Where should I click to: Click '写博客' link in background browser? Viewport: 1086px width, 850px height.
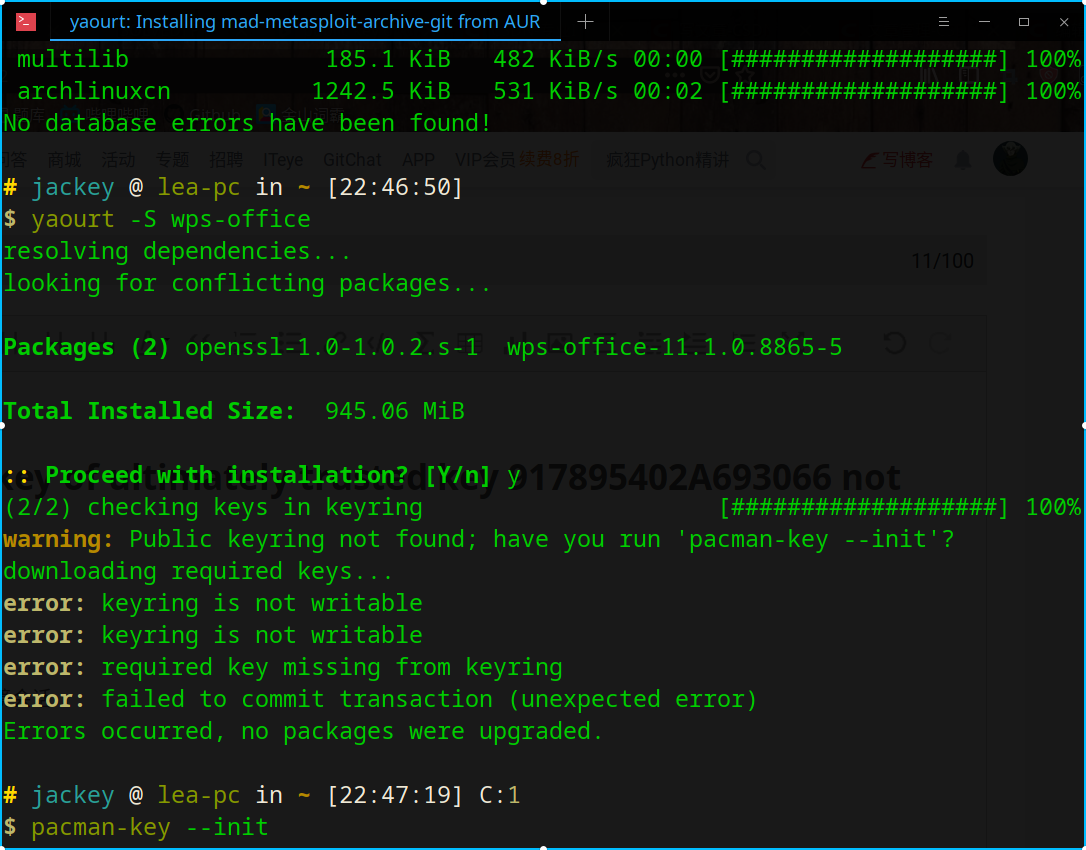click(898, 161)
